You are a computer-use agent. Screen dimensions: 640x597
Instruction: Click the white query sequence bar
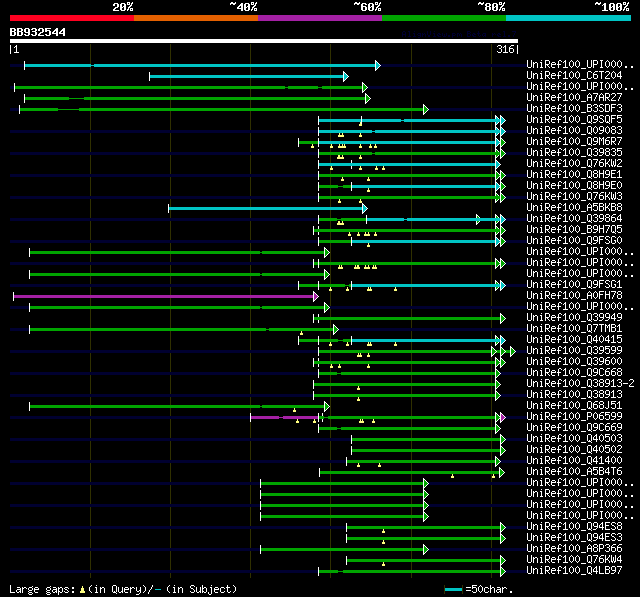tap(264, 41)
